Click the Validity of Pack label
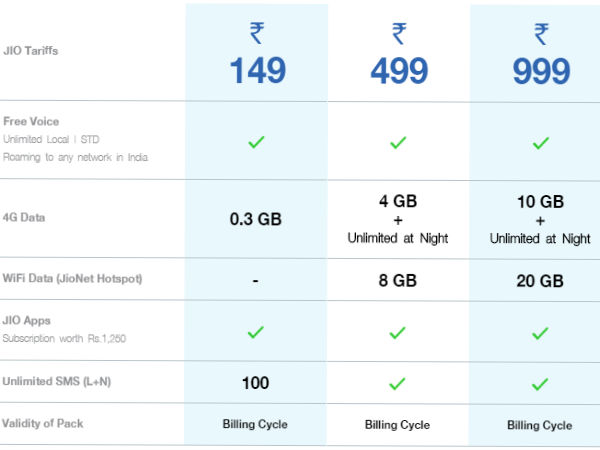This screenshot has width=600, height=450. pyautogui.click(x=42, y=423)
